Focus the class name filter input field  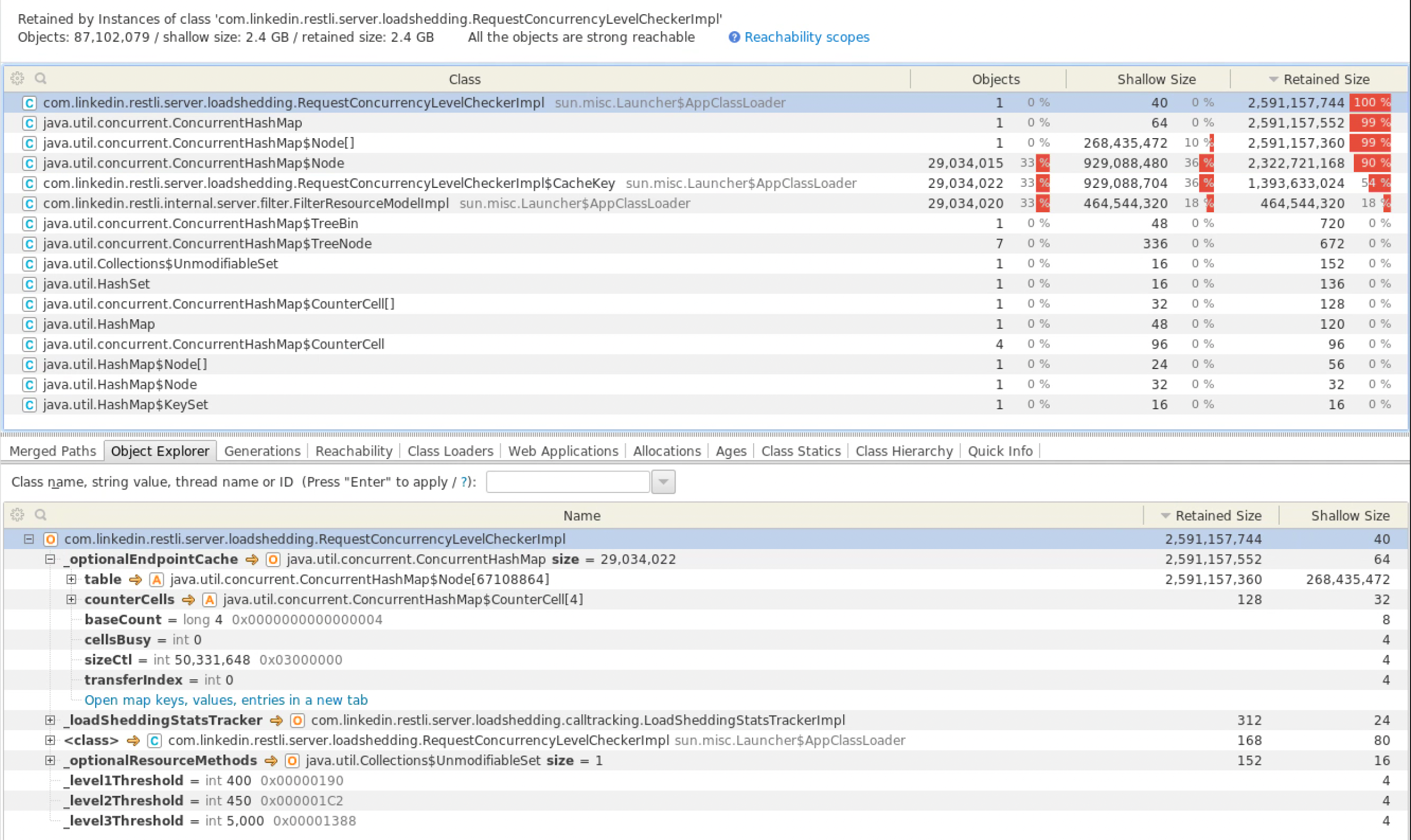click(x=567, y=482)
